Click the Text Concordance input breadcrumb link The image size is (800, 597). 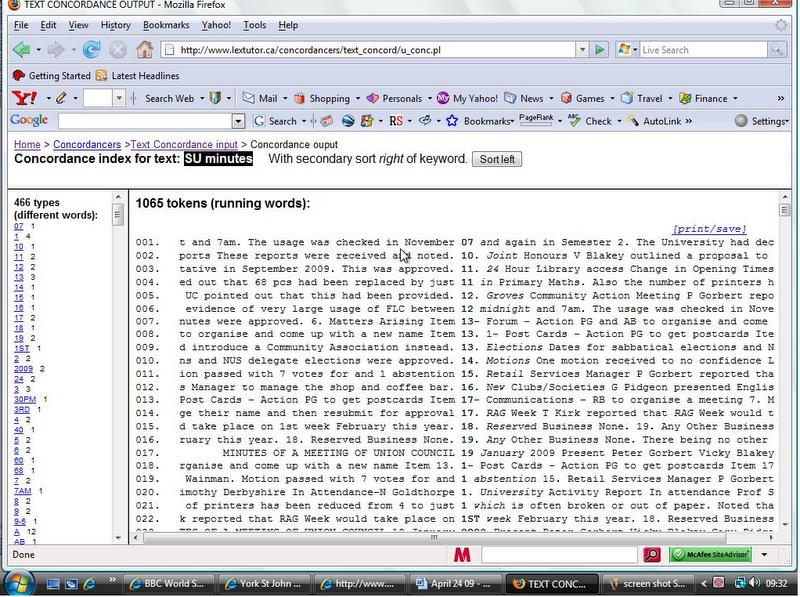[184, 145]
